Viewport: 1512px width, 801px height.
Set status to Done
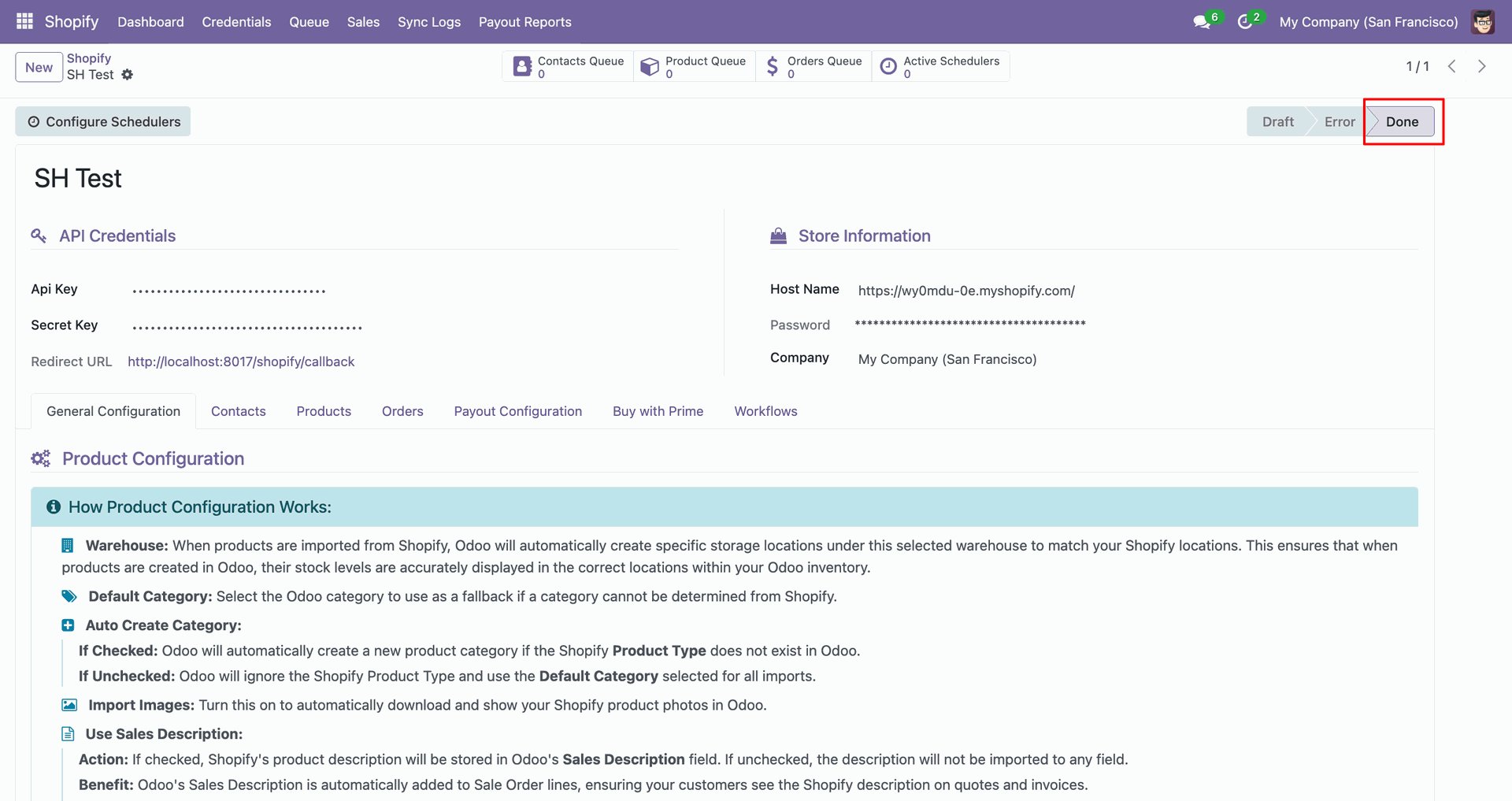point(1402,122)
